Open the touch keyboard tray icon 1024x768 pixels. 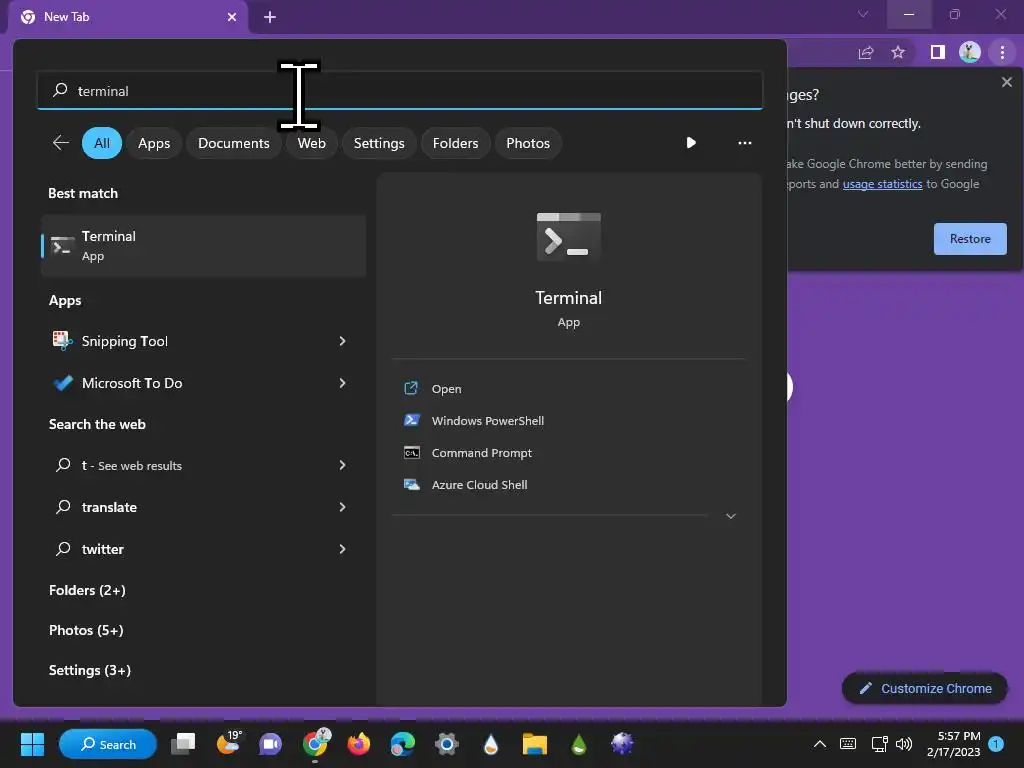848,744
